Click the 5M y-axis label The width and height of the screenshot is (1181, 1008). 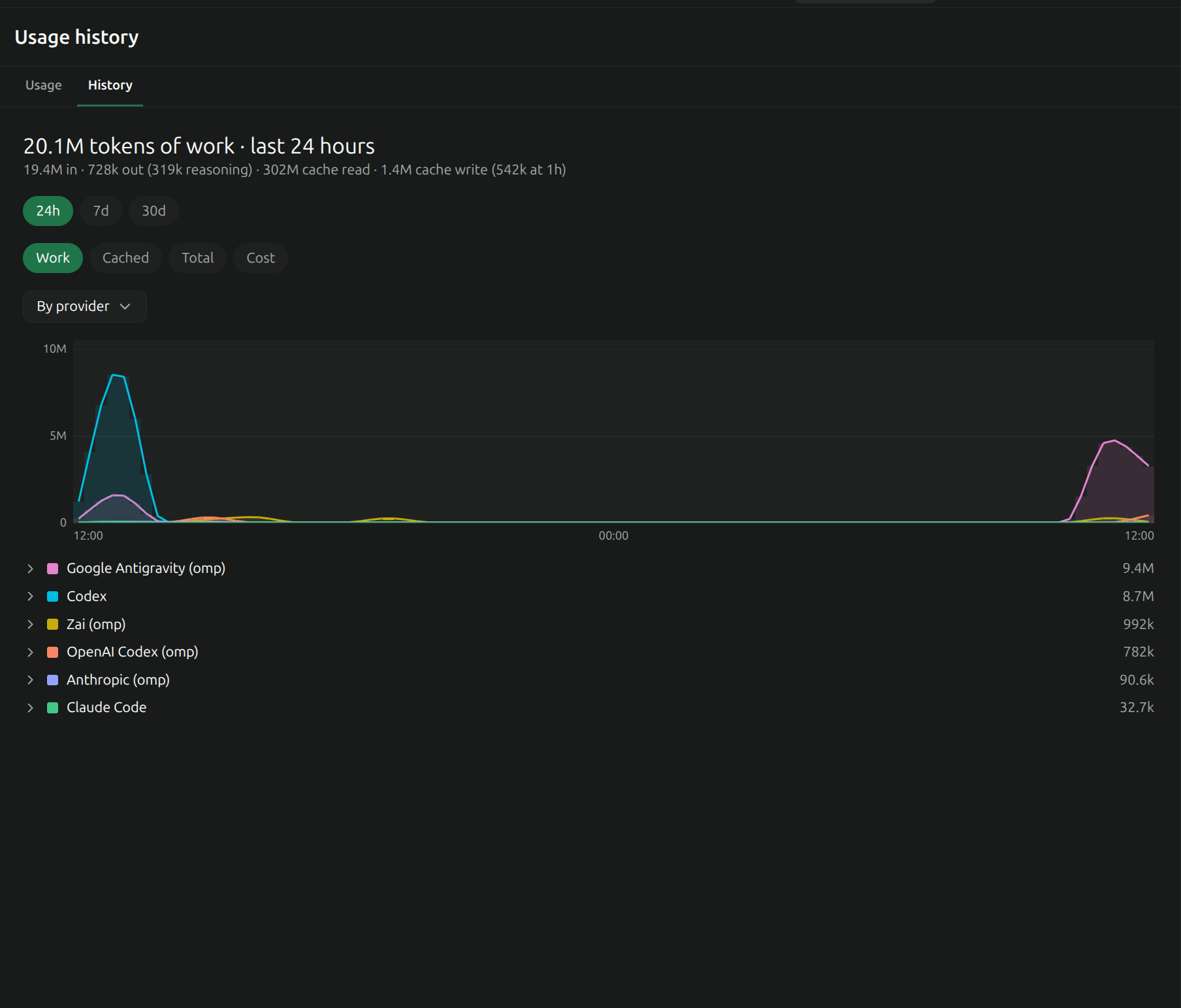[58, 436]
